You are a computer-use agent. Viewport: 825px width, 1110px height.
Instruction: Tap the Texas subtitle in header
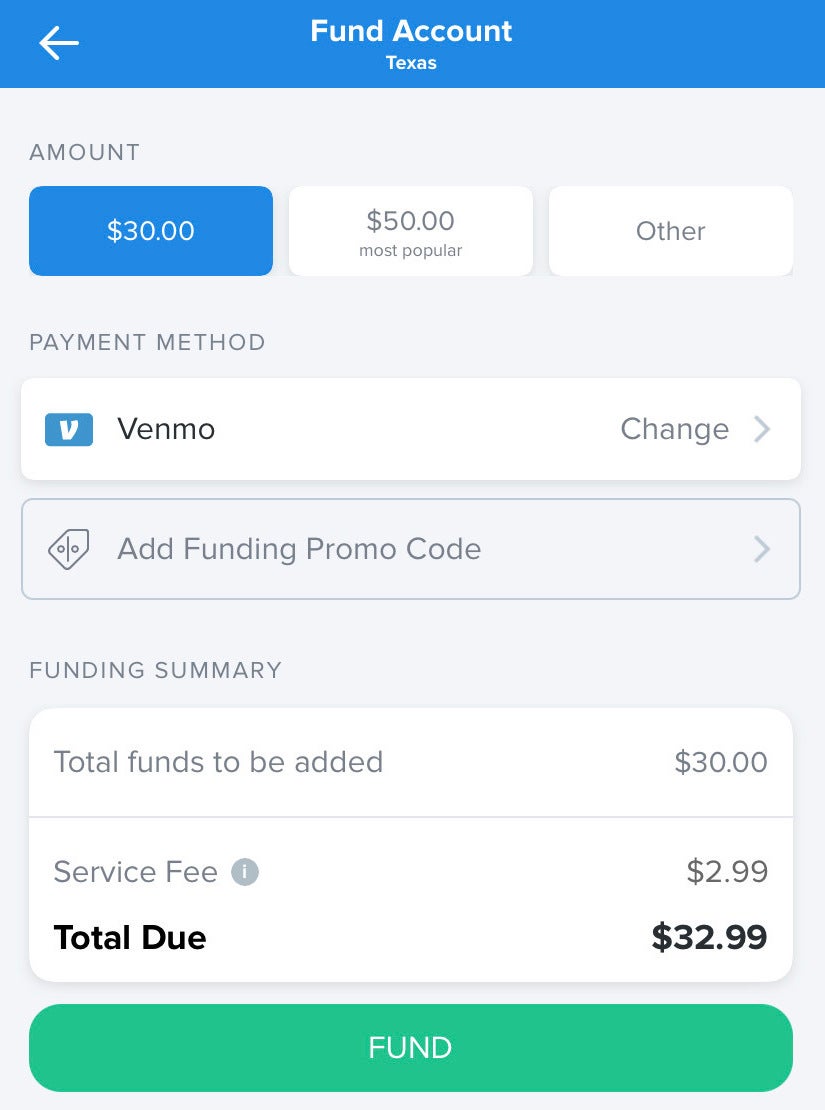(x=411, y=63)
